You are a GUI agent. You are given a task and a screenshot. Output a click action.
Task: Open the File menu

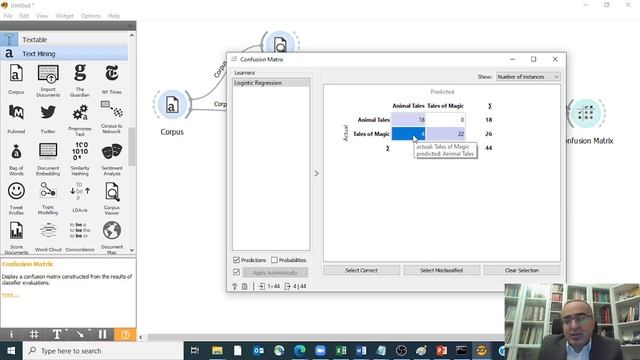tap(8, 16)
